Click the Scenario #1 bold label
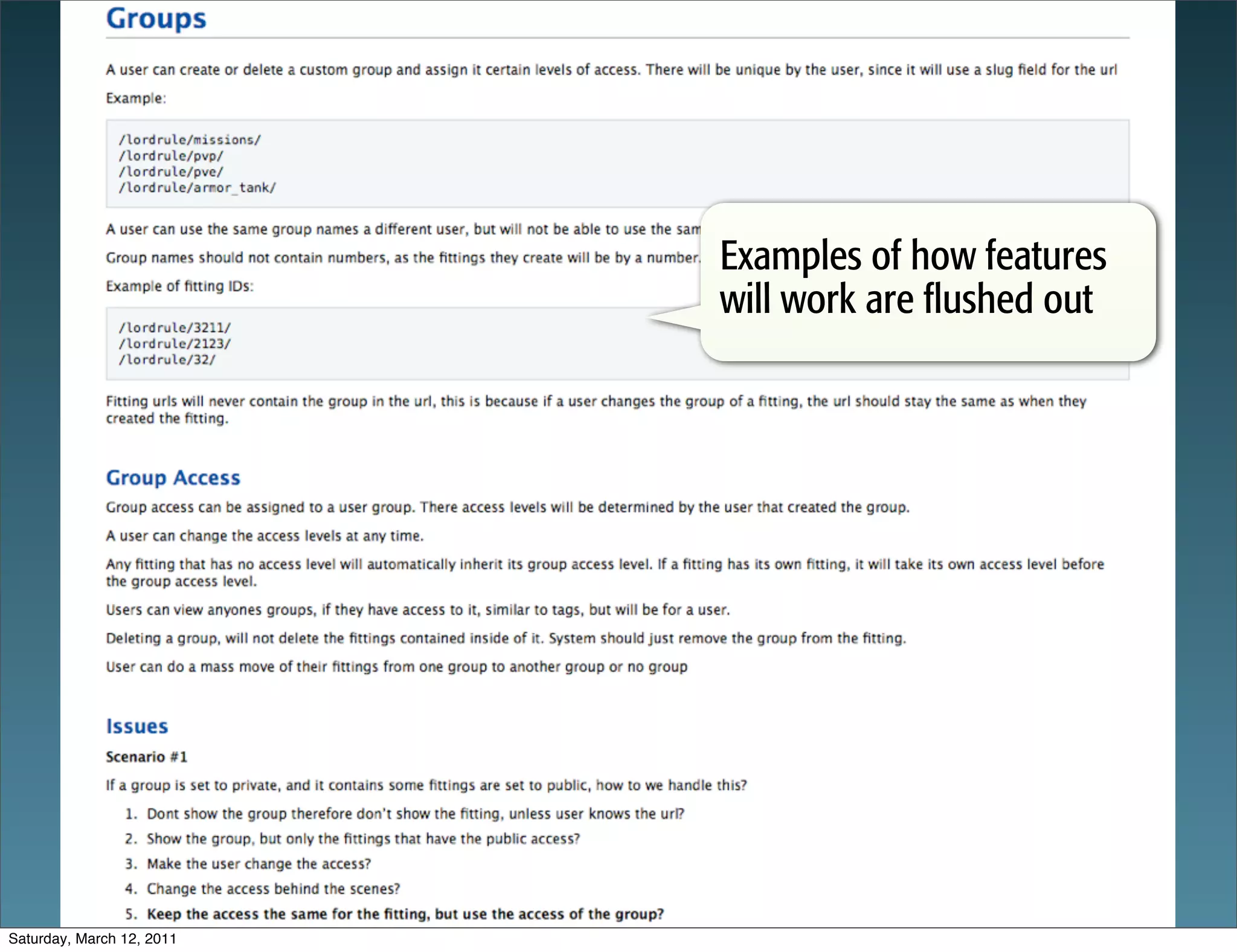 click(x=147, y=757)
